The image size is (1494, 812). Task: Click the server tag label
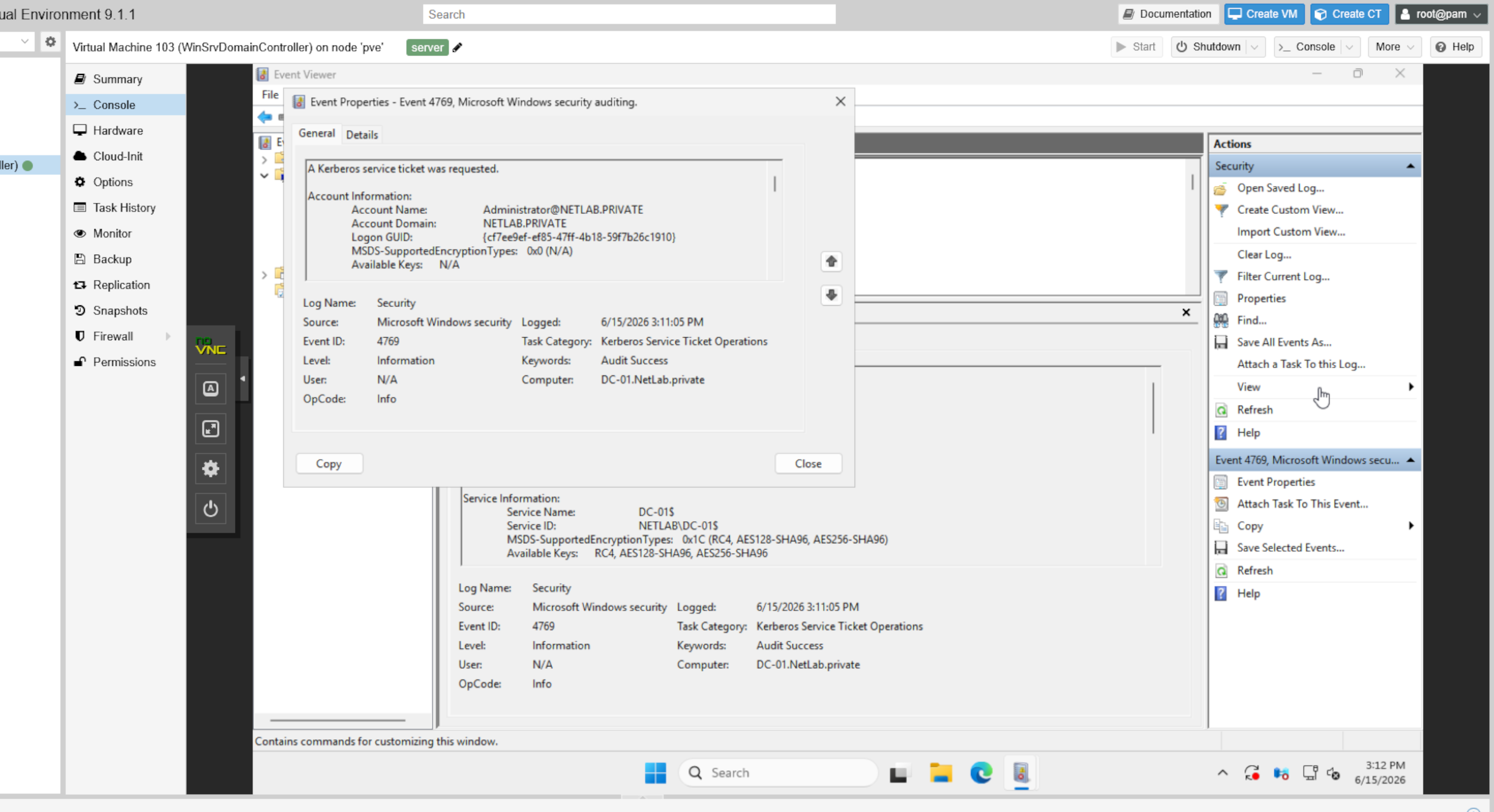[x=427, y=47]
